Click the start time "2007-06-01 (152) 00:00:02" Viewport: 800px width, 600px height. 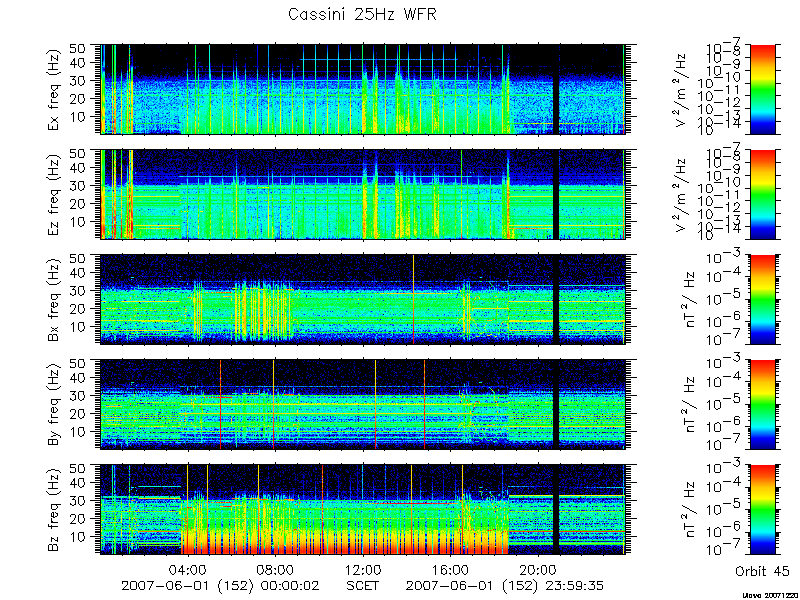220,585
